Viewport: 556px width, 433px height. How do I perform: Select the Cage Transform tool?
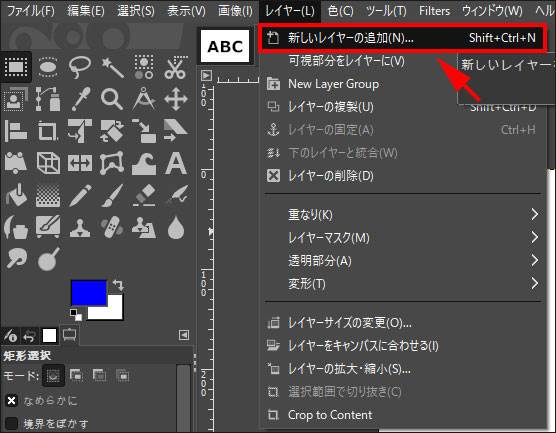(x=112, y=163)
